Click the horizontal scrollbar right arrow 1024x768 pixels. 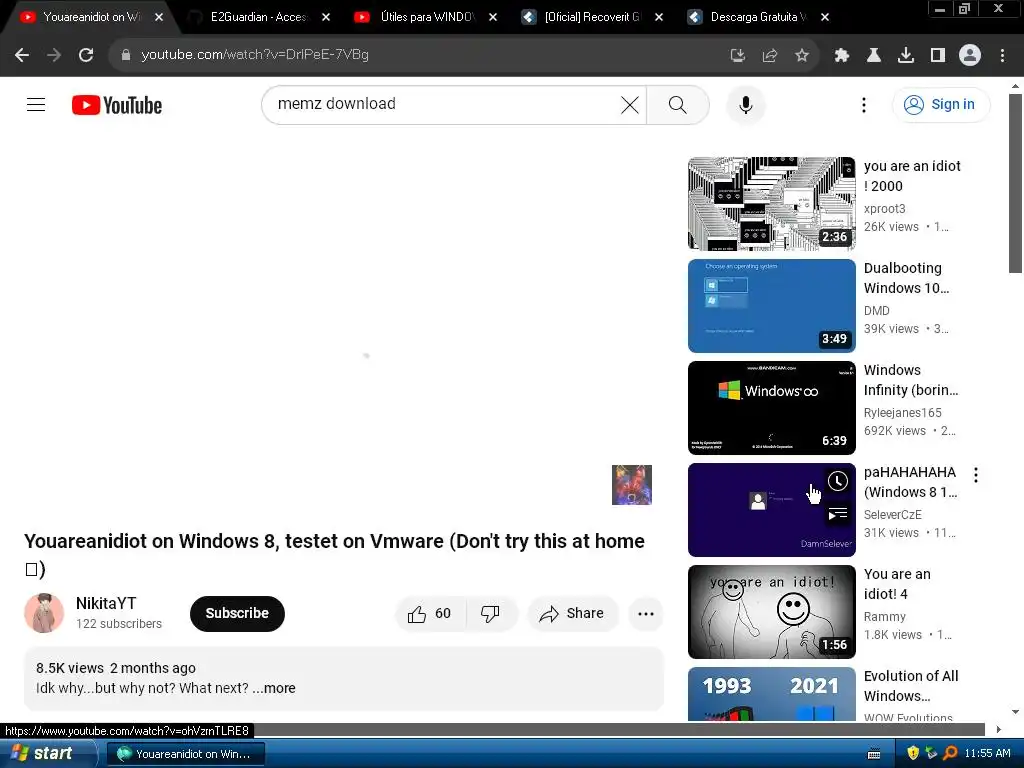click(x=999, y=729)
